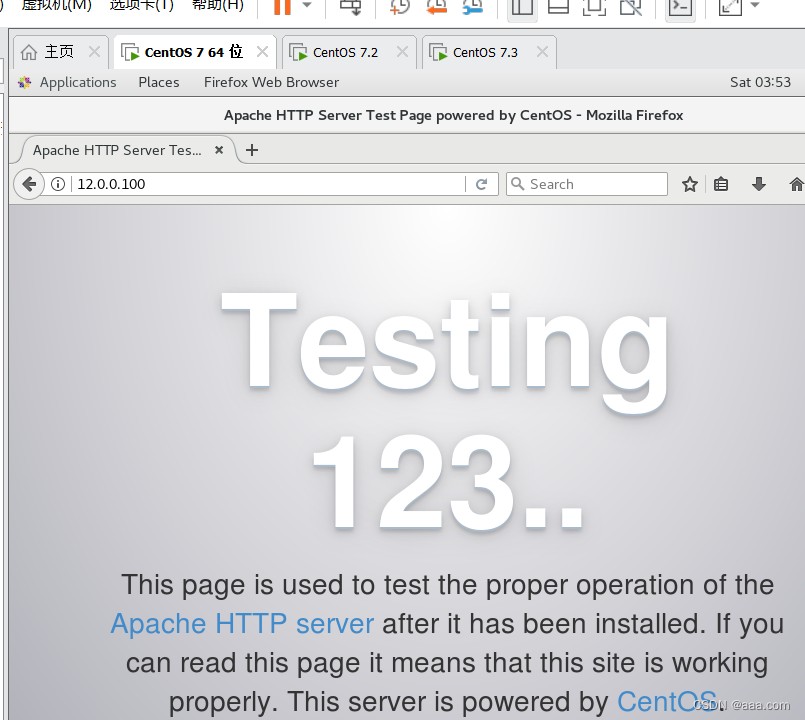This screenshot has width=805, height=720.
Task: Follow the CentOS link in the page text
Action: pos(667,701)
